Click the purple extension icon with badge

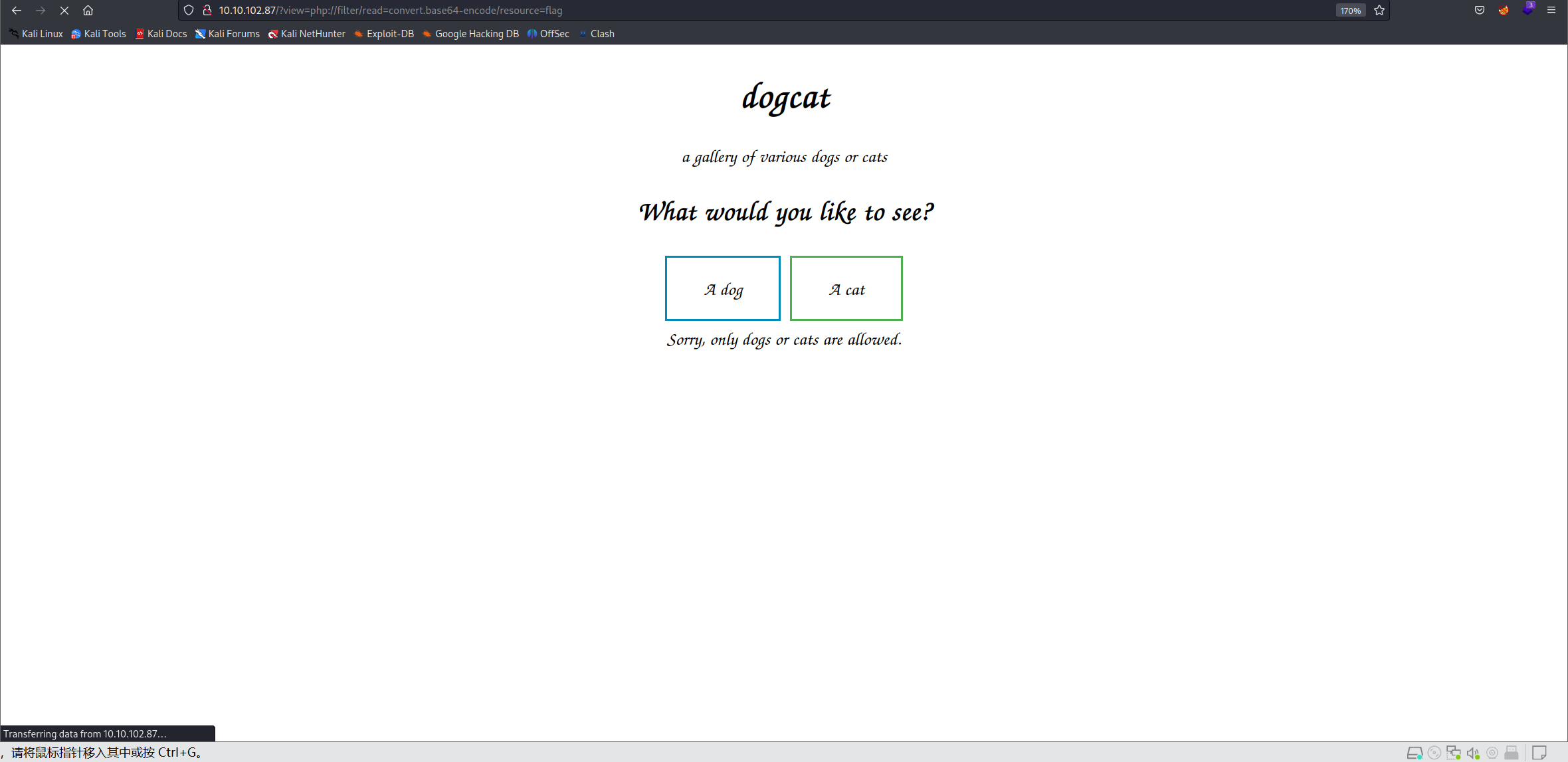coord(1527,10)
